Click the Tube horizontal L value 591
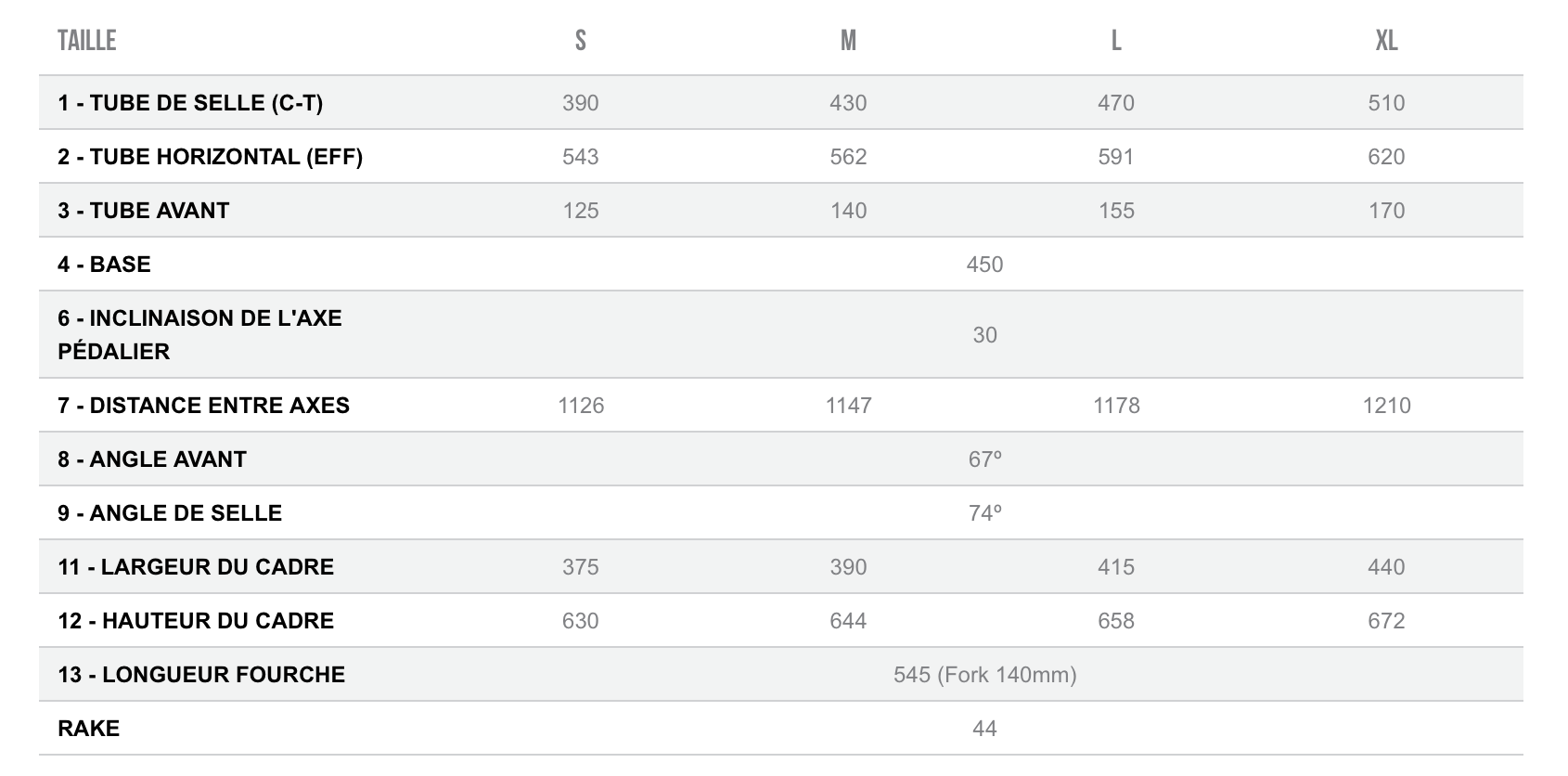 (x=1116, y=157)
